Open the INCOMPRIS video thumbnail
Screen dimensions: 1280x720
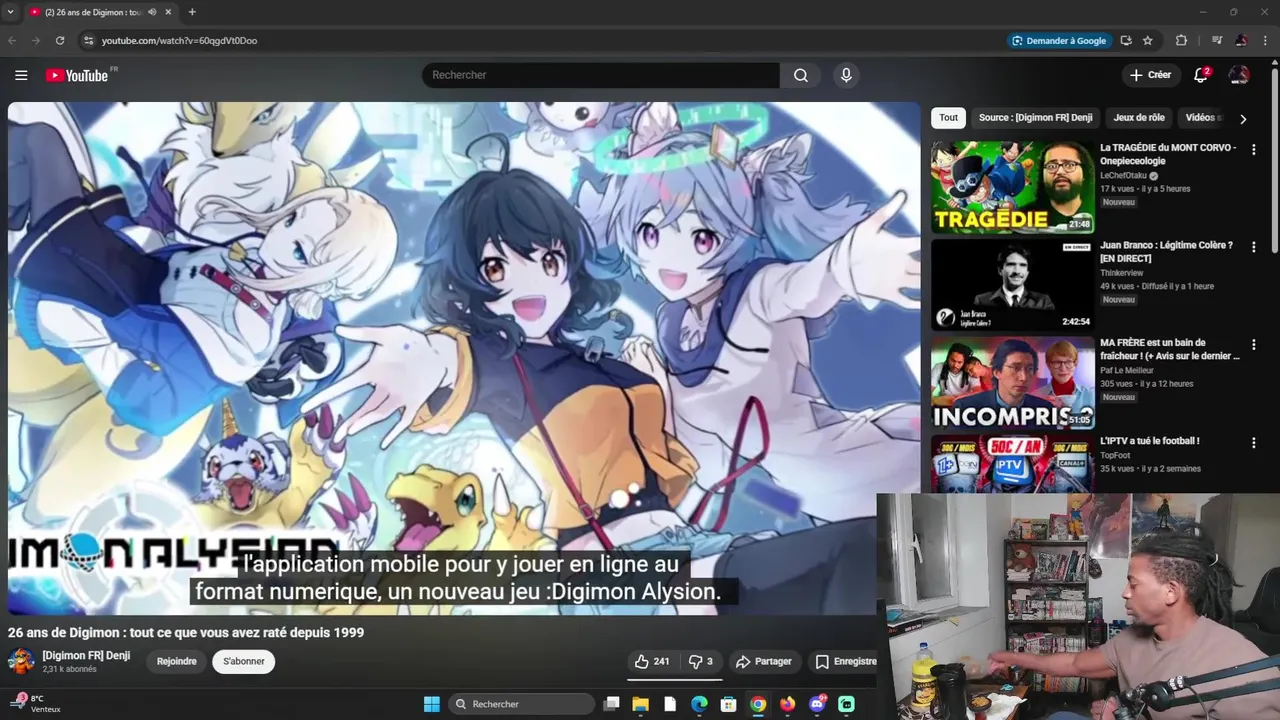(x=1012, y=382)
